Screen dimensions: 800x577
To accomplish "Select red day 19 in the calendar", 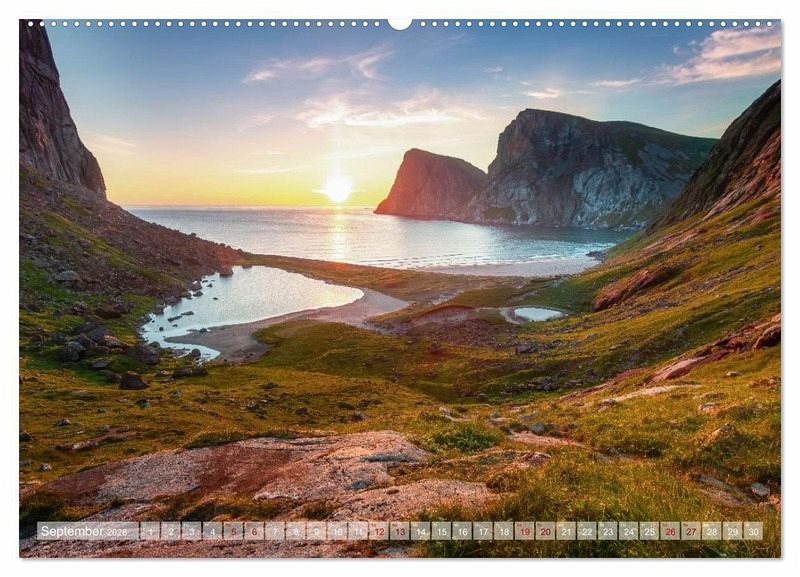I will pyautogui.click(x=524, y=531).
